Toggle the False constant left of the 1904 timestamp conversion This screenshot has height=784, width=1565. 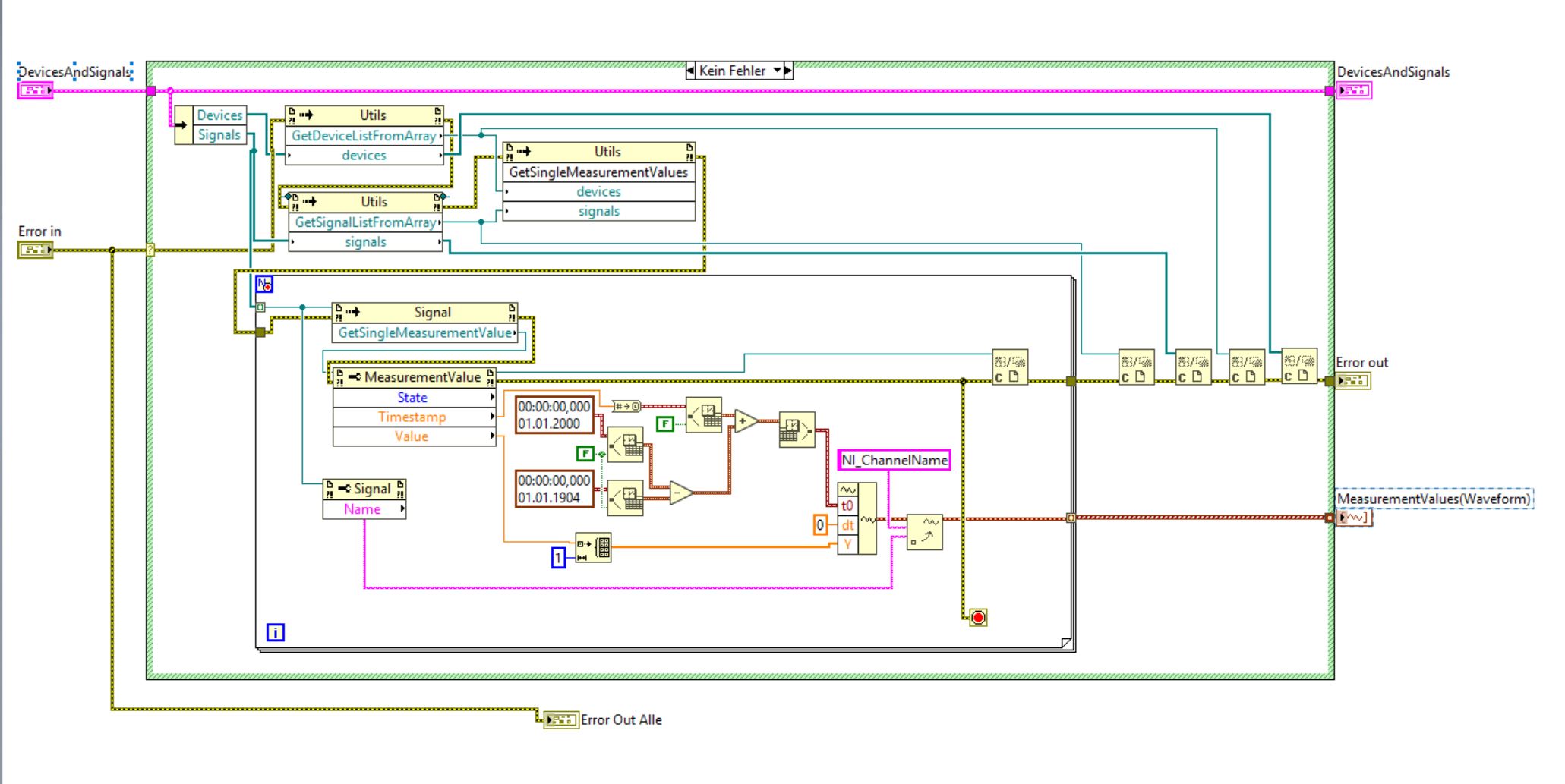(x=585, y=453)
